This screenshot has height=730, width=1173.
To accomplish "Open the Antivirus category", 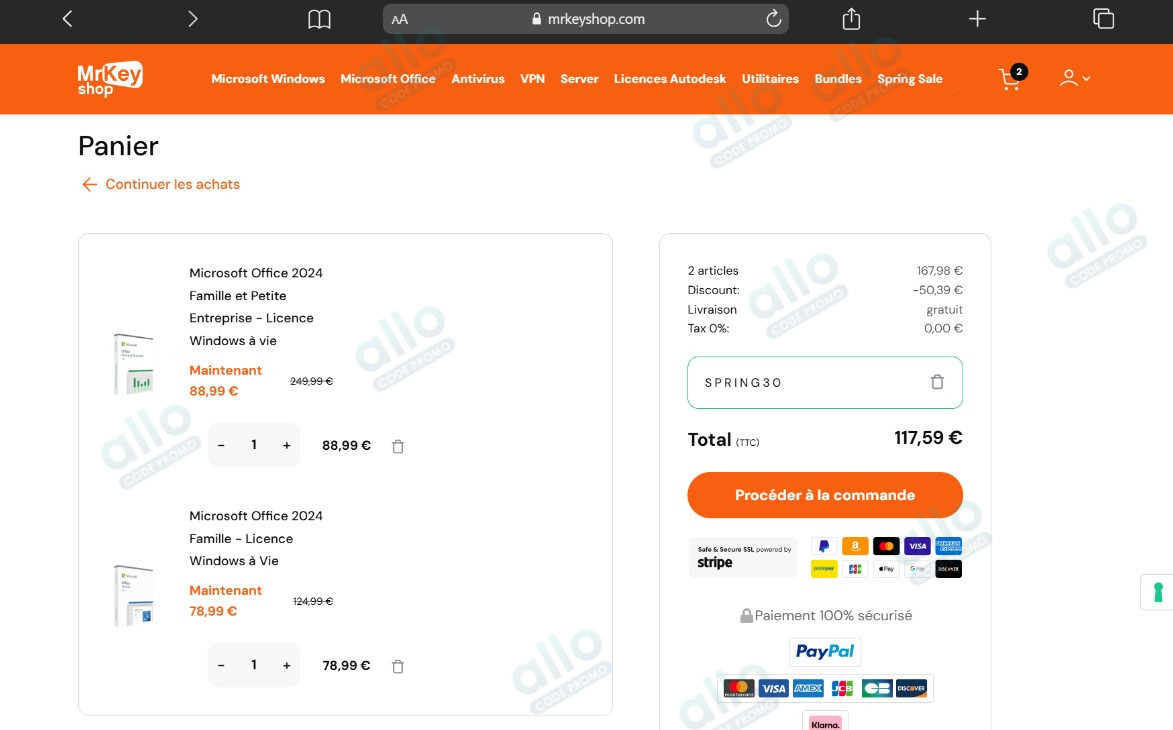I will (478, 78).
